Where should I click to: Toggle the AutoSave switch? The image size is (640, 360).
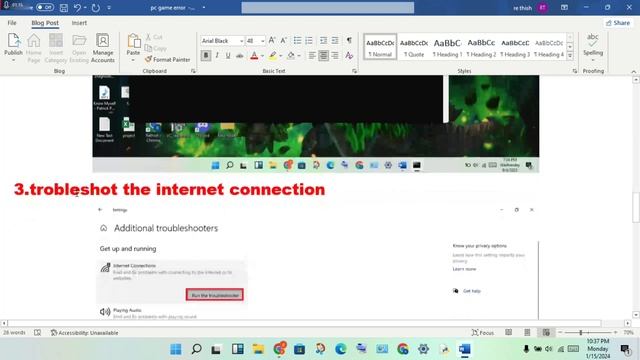tap(45, 7)
